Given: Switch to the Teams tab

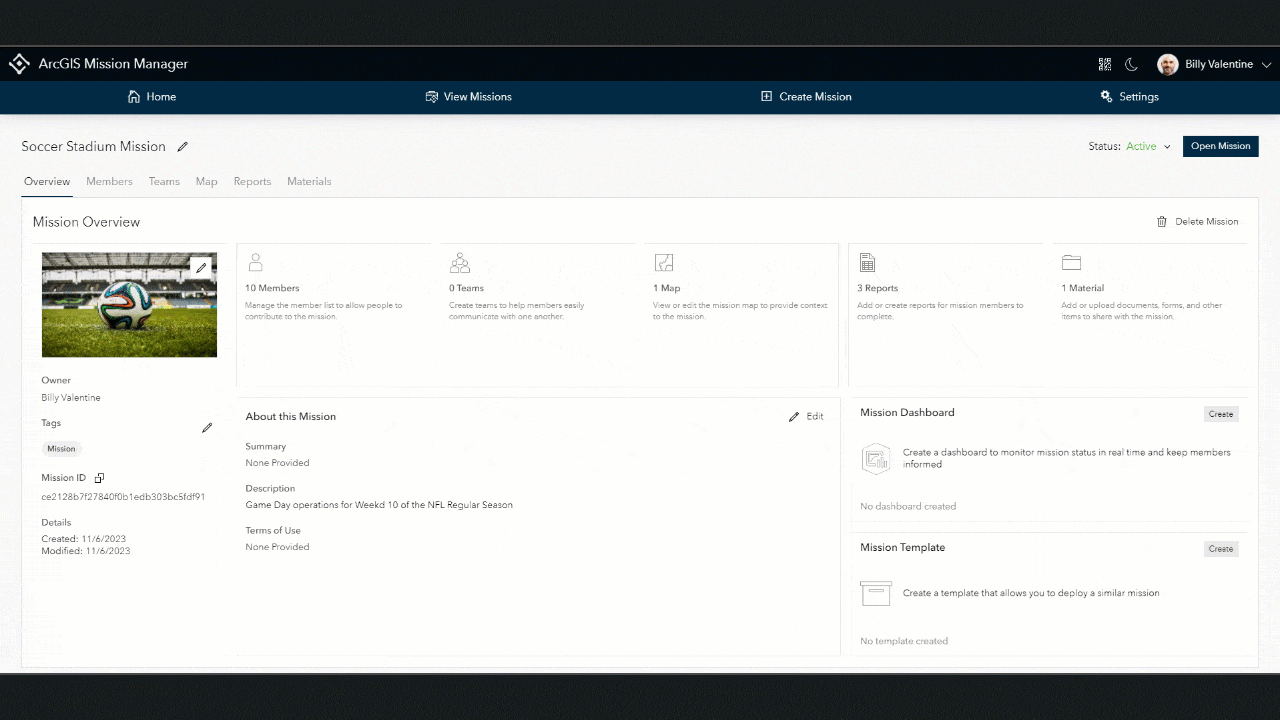Looking at the screenshot, I should (164, 182).
